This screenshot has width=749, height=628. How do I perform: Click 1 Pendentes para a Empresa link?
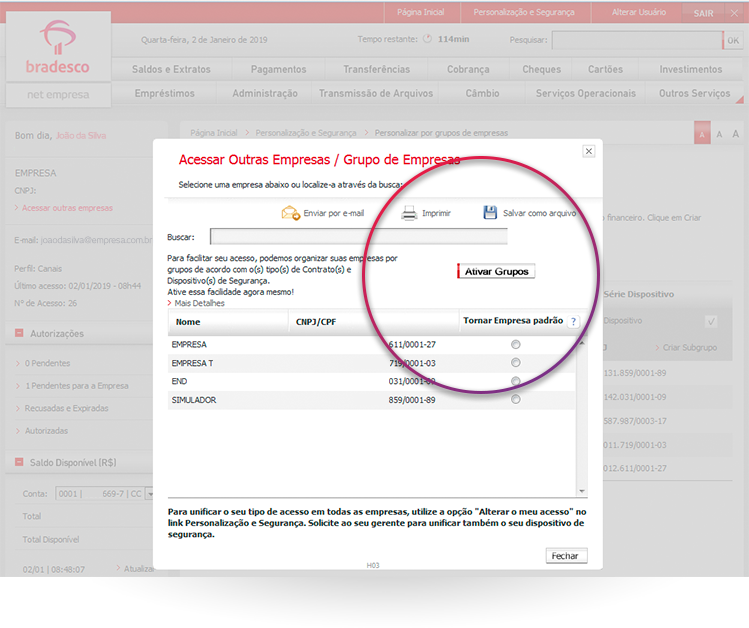click(x=77, y=385)
